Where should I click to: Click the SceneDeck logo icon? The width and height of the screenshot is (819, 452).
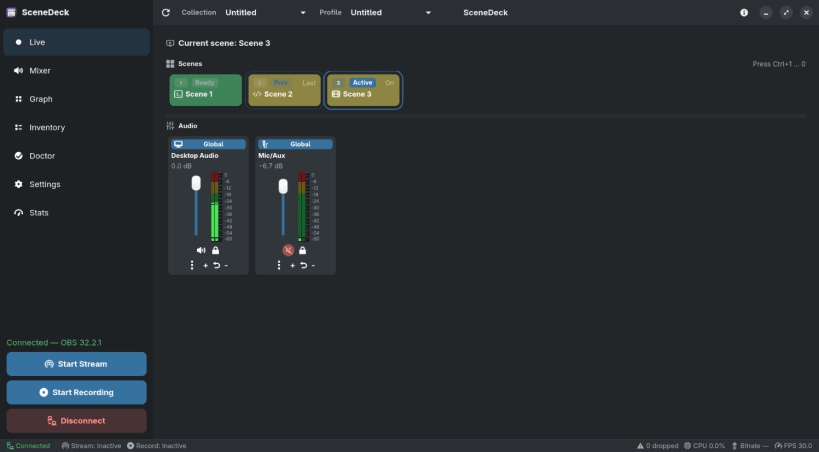click(x=11, y=12)
